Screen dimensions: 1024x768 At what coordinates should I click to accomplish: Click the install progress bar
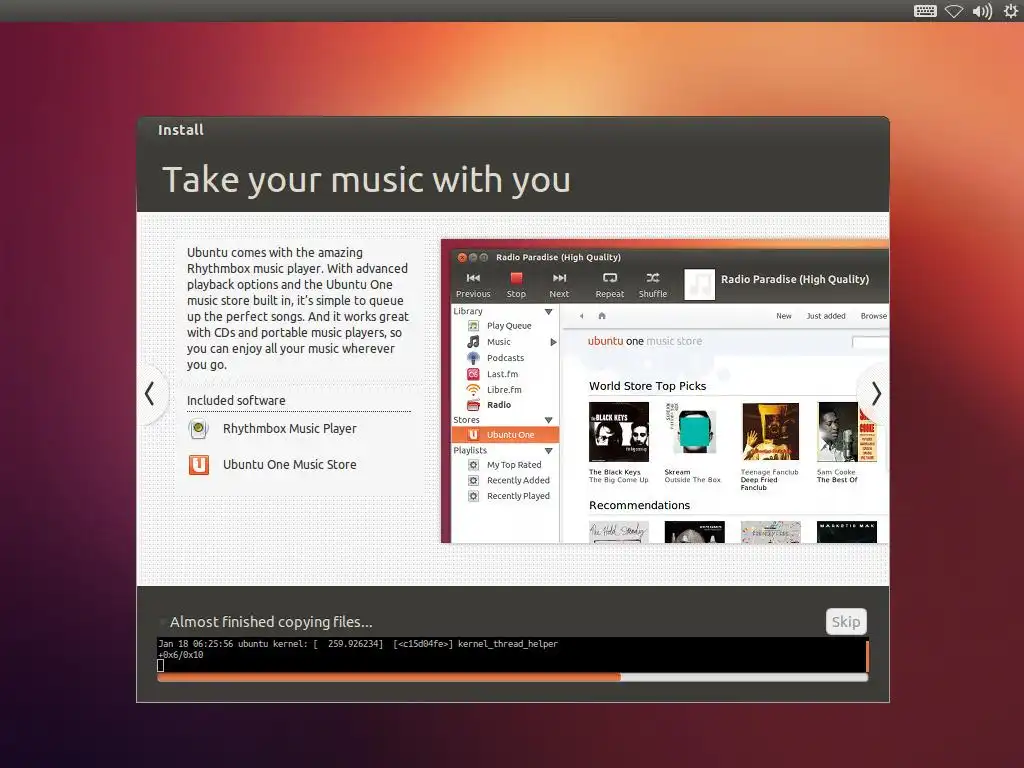512,677
